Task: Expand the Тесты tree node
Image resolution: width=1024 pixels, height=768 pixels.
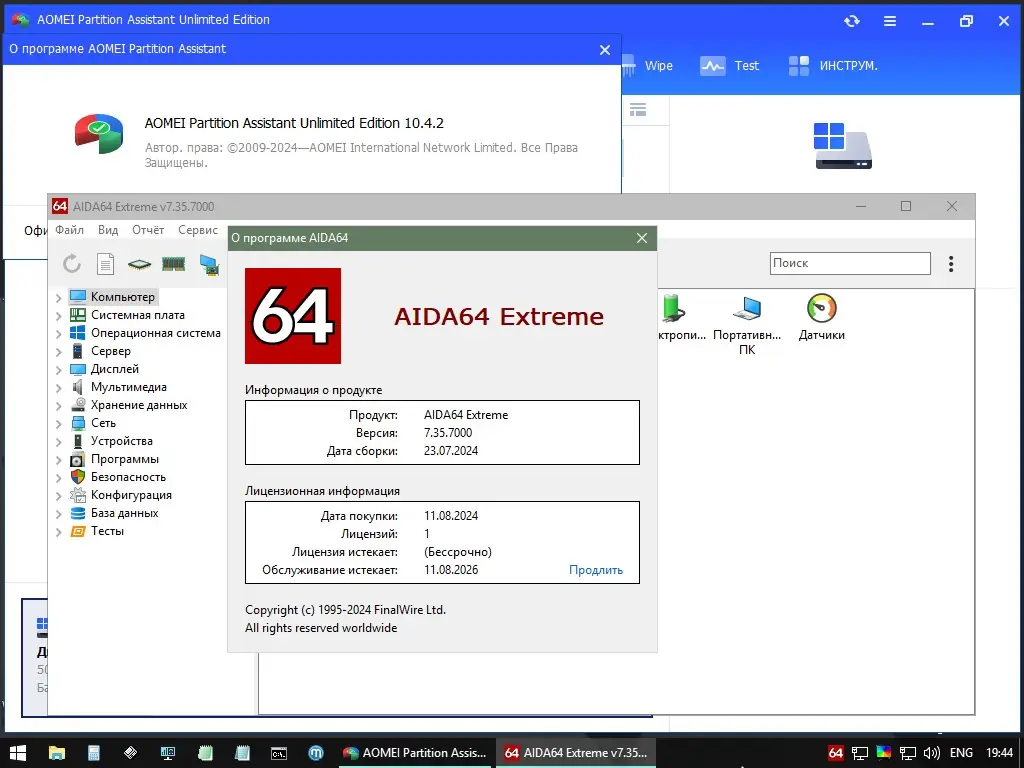Action: [59, 531]
